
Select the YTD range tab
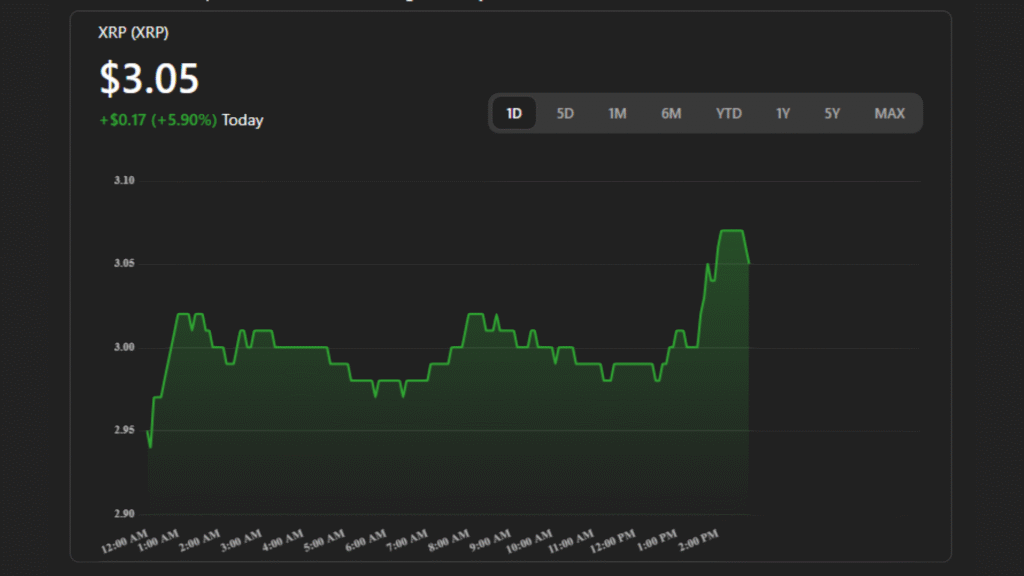[728, 114]
